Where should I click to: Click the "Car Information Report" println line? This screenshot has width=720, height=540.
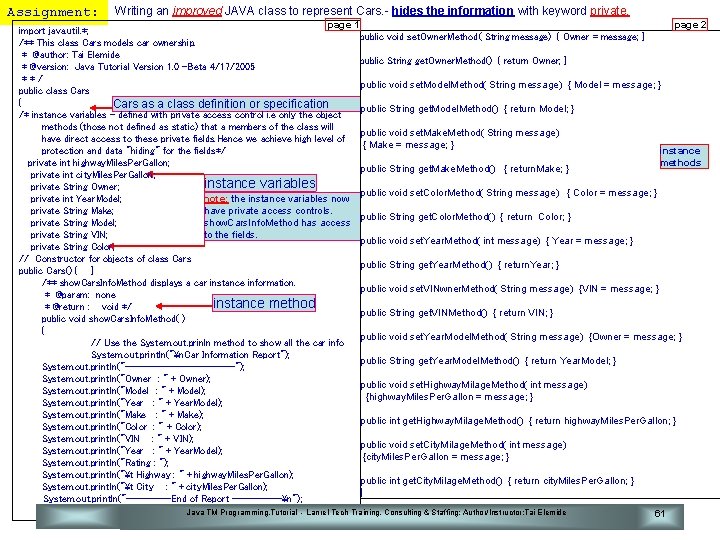tap(191, 354)
